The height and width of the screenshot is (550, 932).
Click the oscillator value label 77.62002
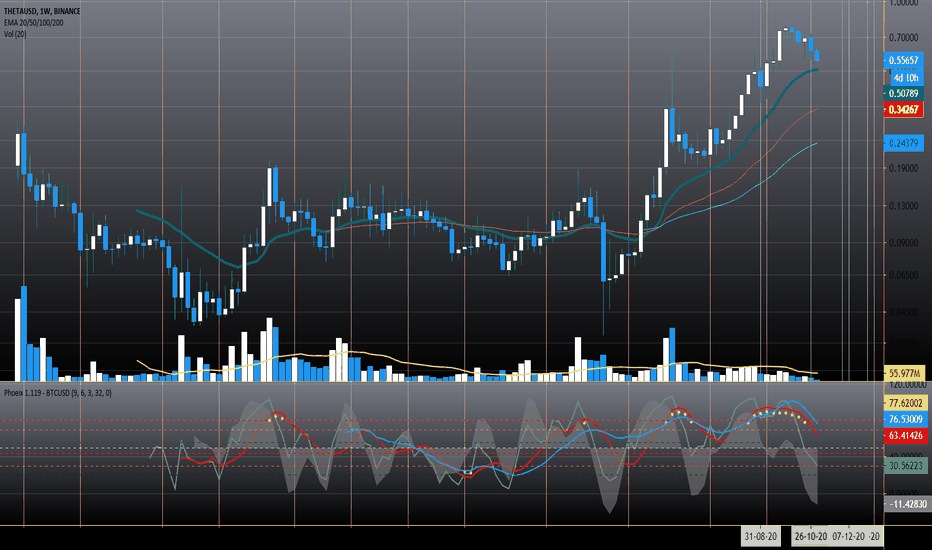pos(905,403)
